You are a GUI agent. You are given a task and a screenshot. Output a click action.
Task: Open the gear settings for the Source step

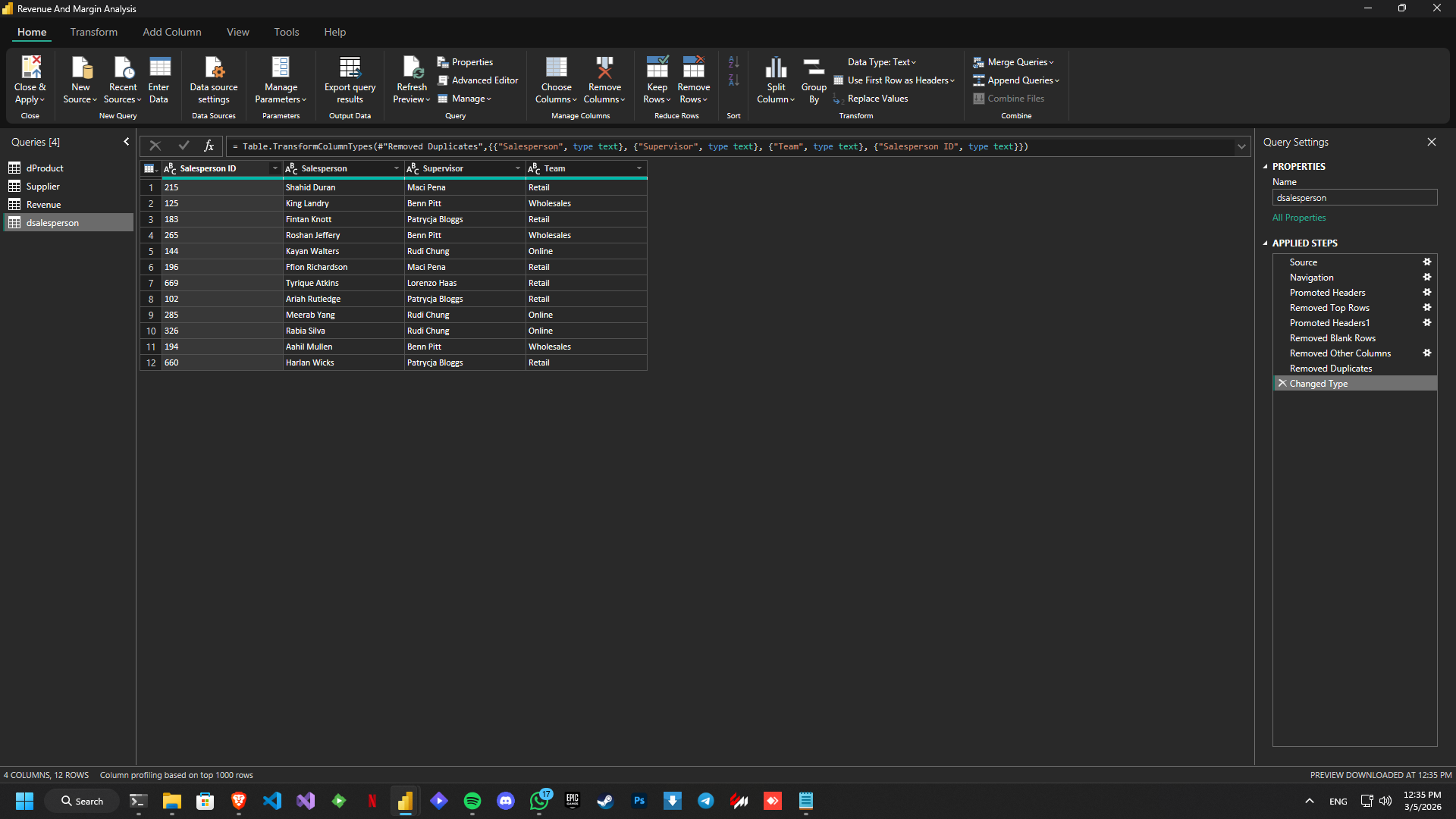pos(1427,262)
